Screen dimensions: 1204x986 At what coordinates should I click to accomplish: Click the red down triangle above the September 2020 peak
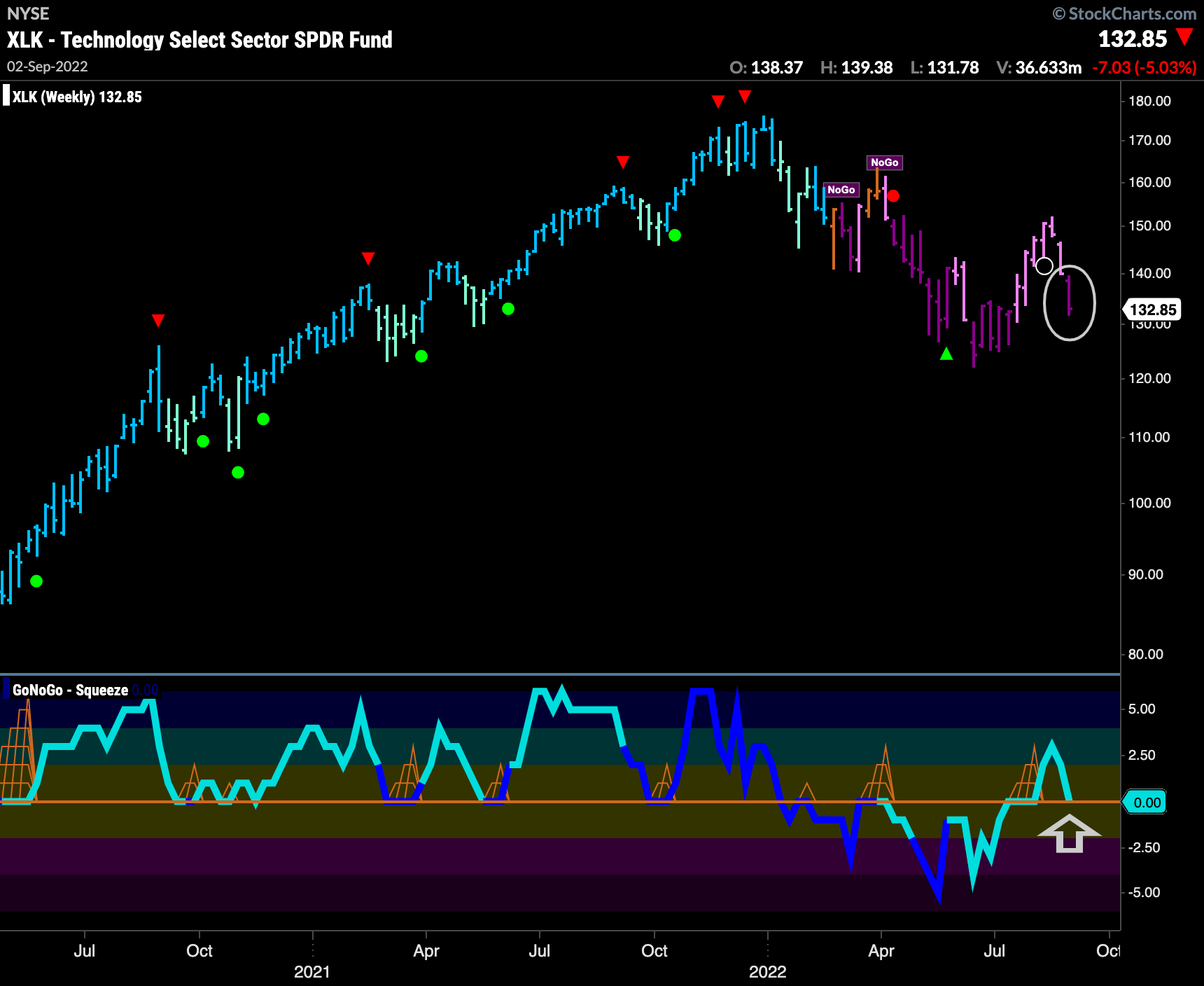(158, 321)
